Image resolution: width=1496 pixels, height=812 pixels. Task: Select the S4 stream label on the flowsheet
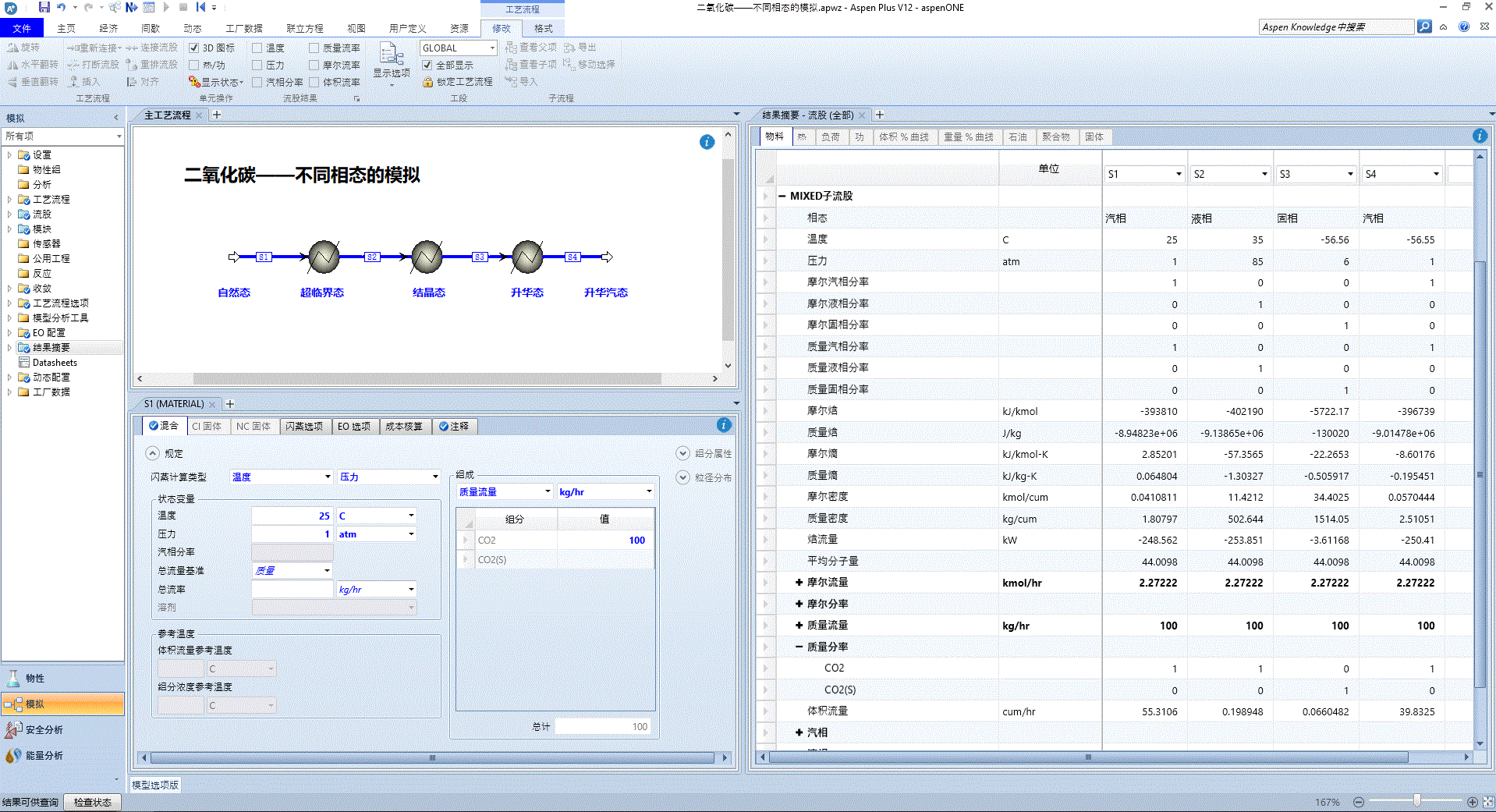[x=573, y=257]
